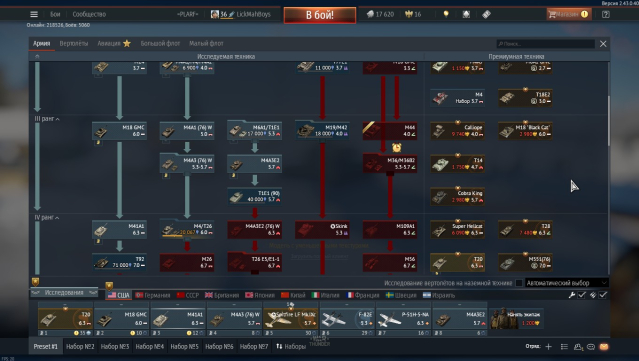This screenshot has height=361, width=639.
Task: Click the icon left of the ticket icon
Action: coord(466,14)
